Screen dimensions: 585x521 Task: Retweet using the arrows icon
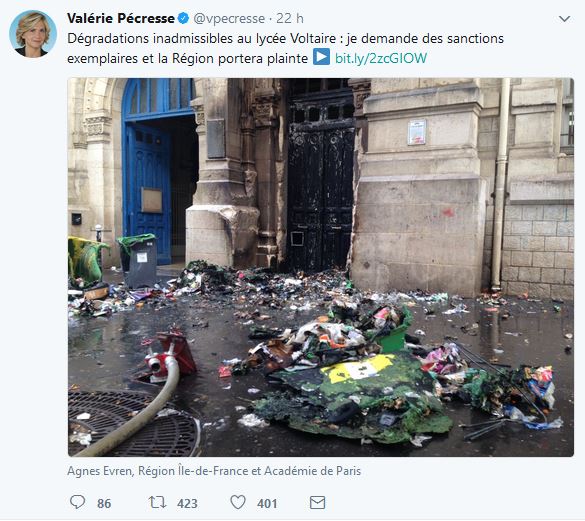(x=157, y=502)
